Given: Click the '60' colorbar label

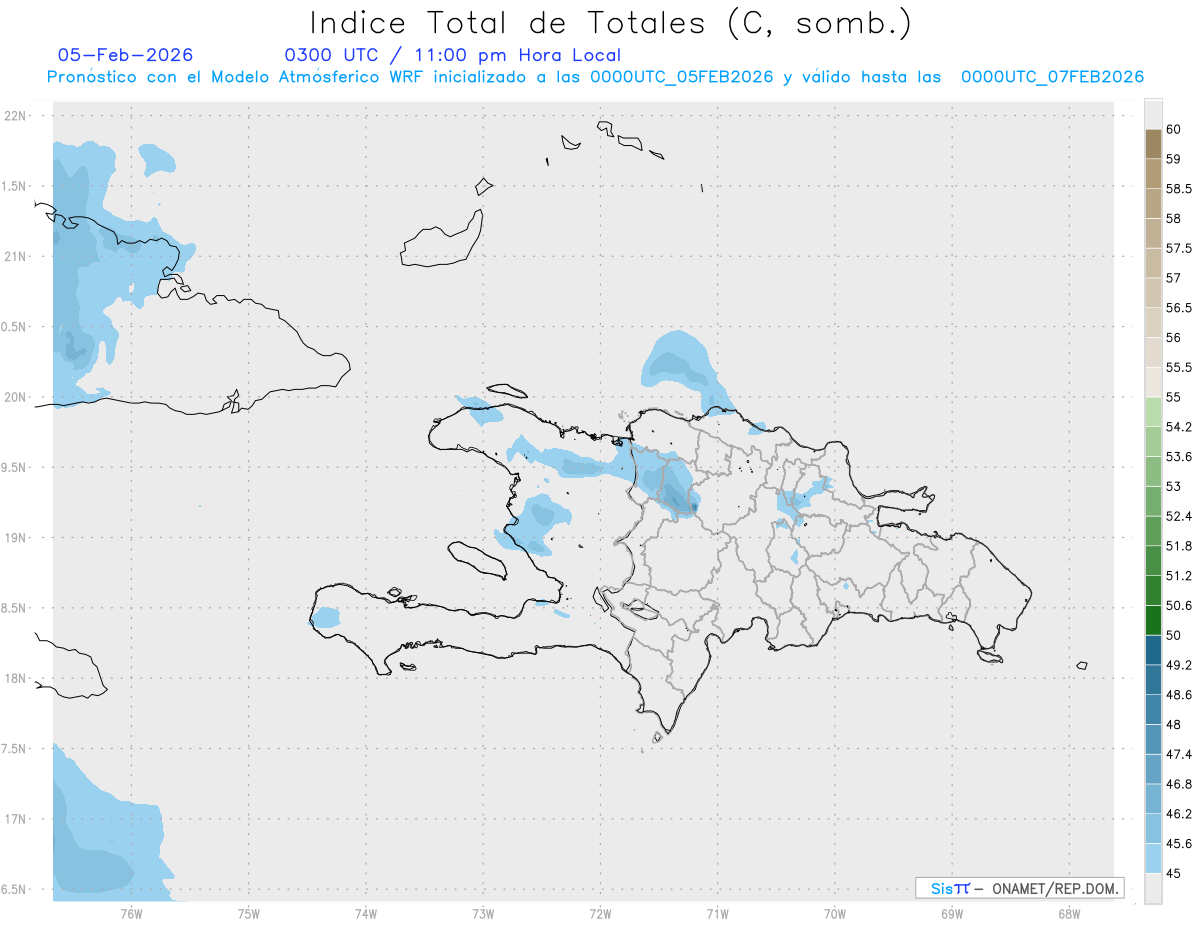Looking at the screenshot, I should [1174, 129].
